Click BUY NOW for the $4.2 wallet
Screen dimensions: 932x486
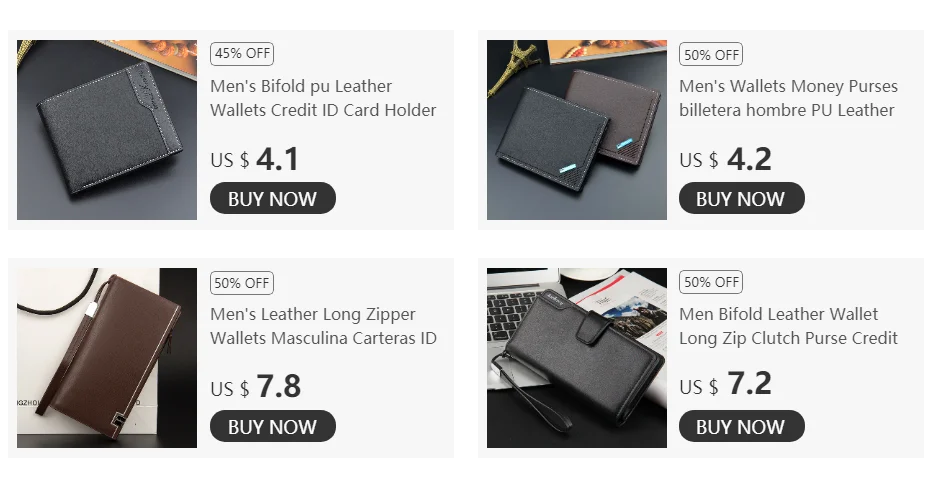(742, 198)
